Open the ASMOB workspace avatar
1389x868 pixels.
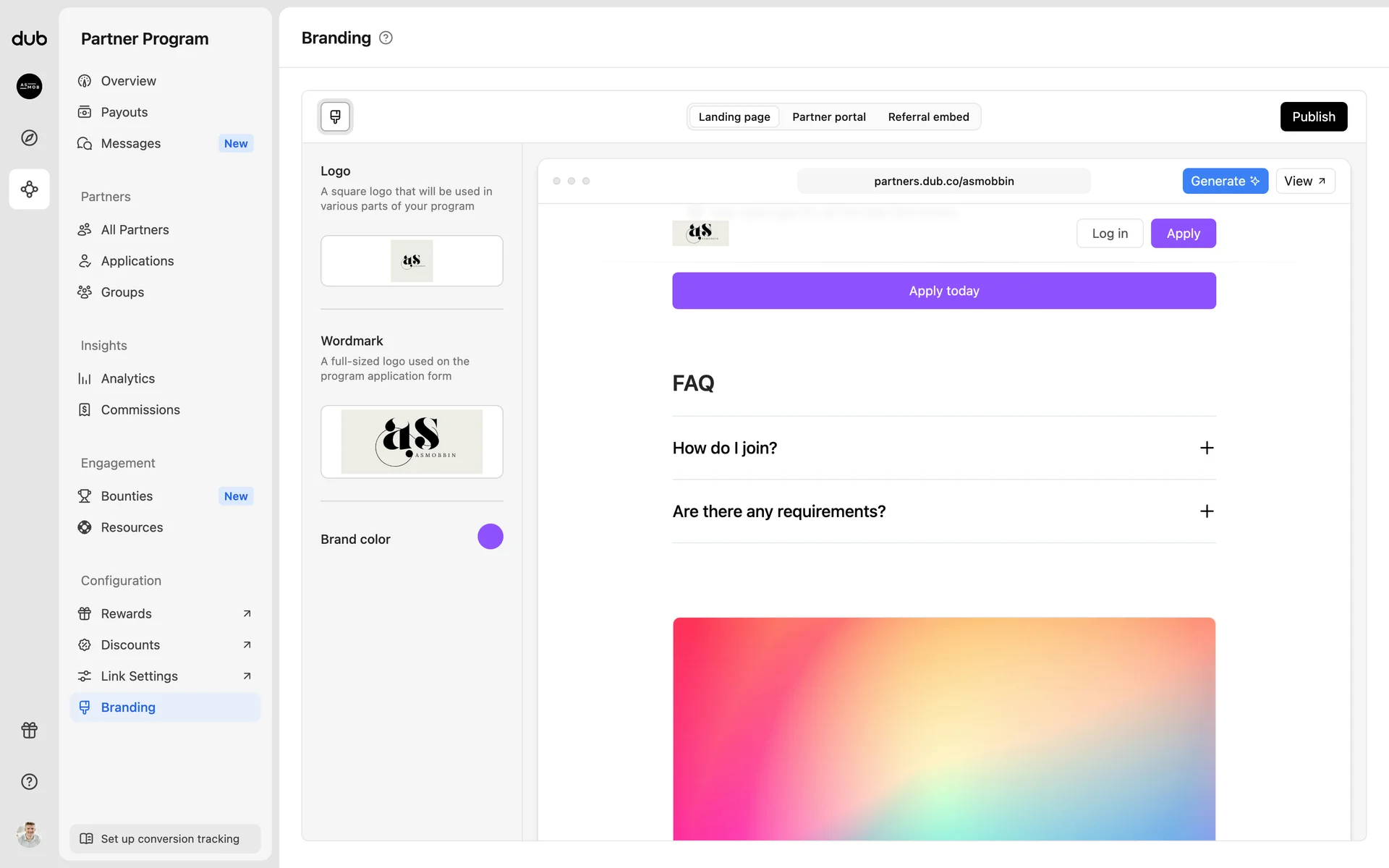coord(29,86)
